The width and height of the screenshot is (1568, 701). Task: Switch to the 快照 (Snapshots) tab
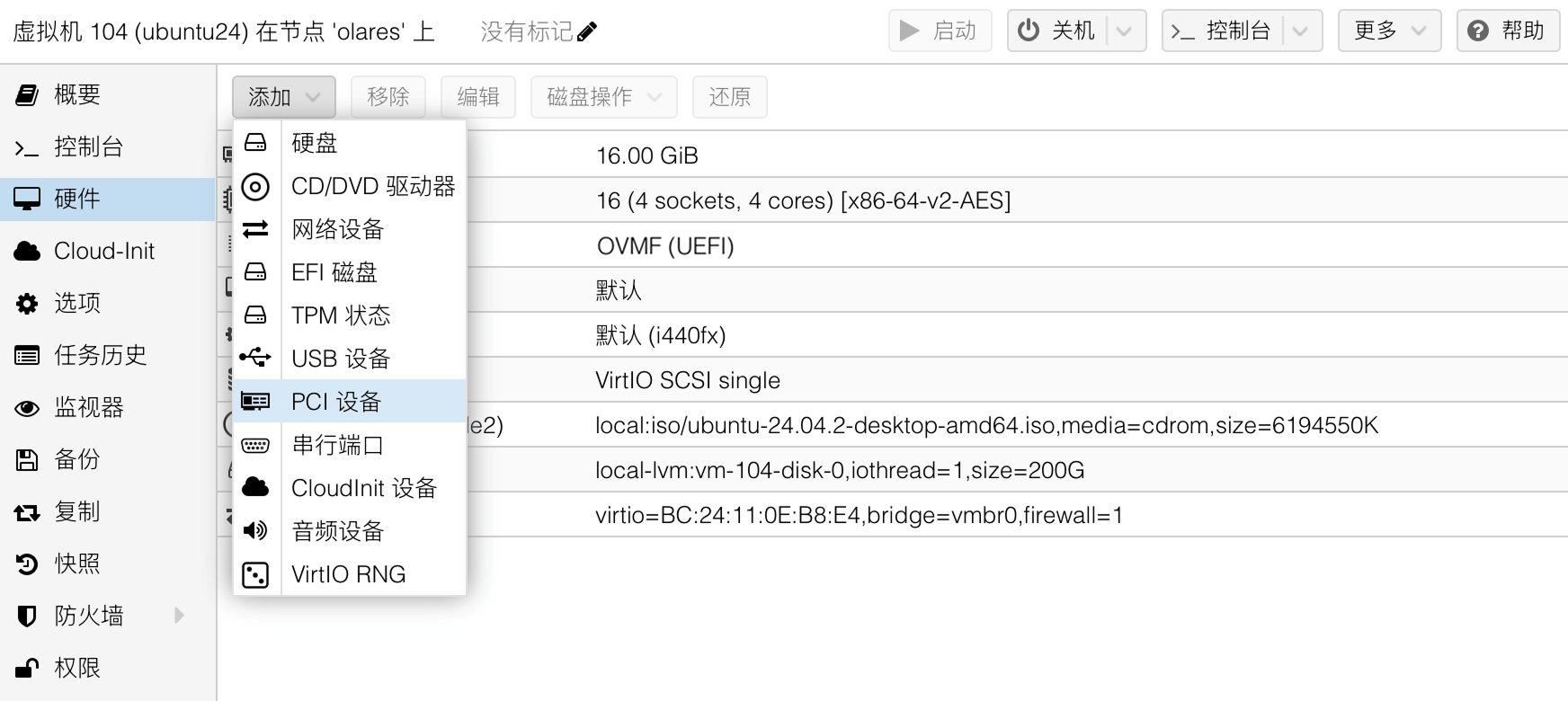pyautogui.click(x=77, y=563)
